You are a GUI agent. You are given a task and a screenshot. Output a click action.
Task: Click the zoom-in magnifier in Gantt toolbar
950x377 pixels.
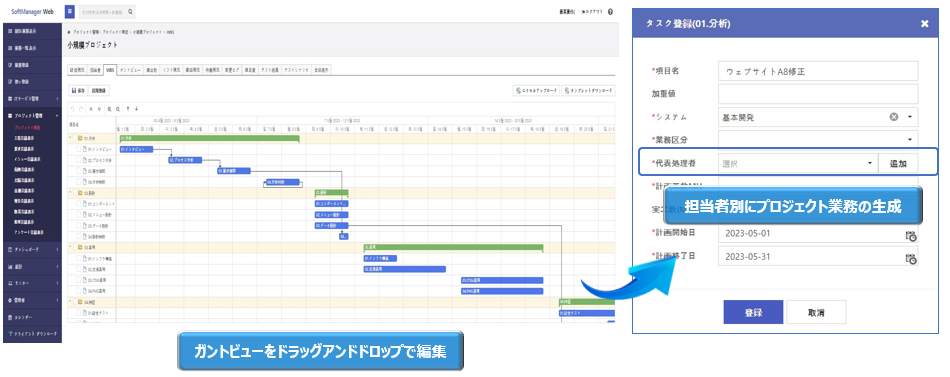click(x=109, y=109)
